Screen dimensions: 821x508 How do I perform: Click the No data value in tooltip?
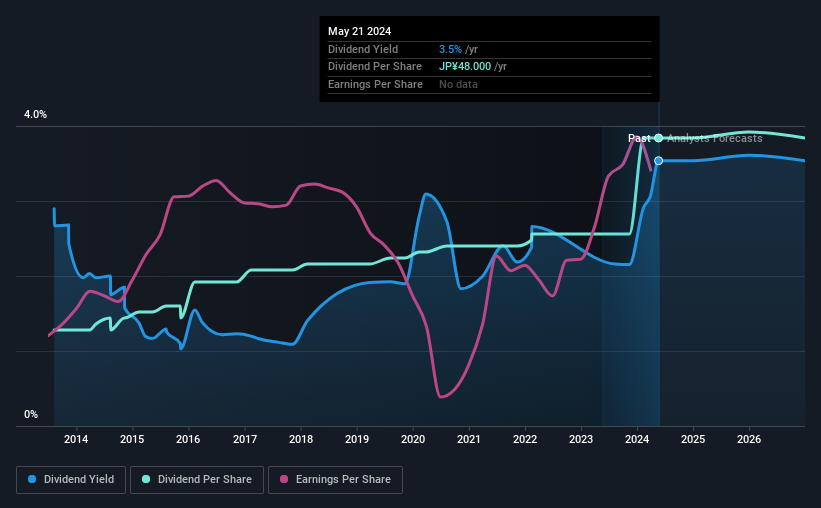point(458,84)
